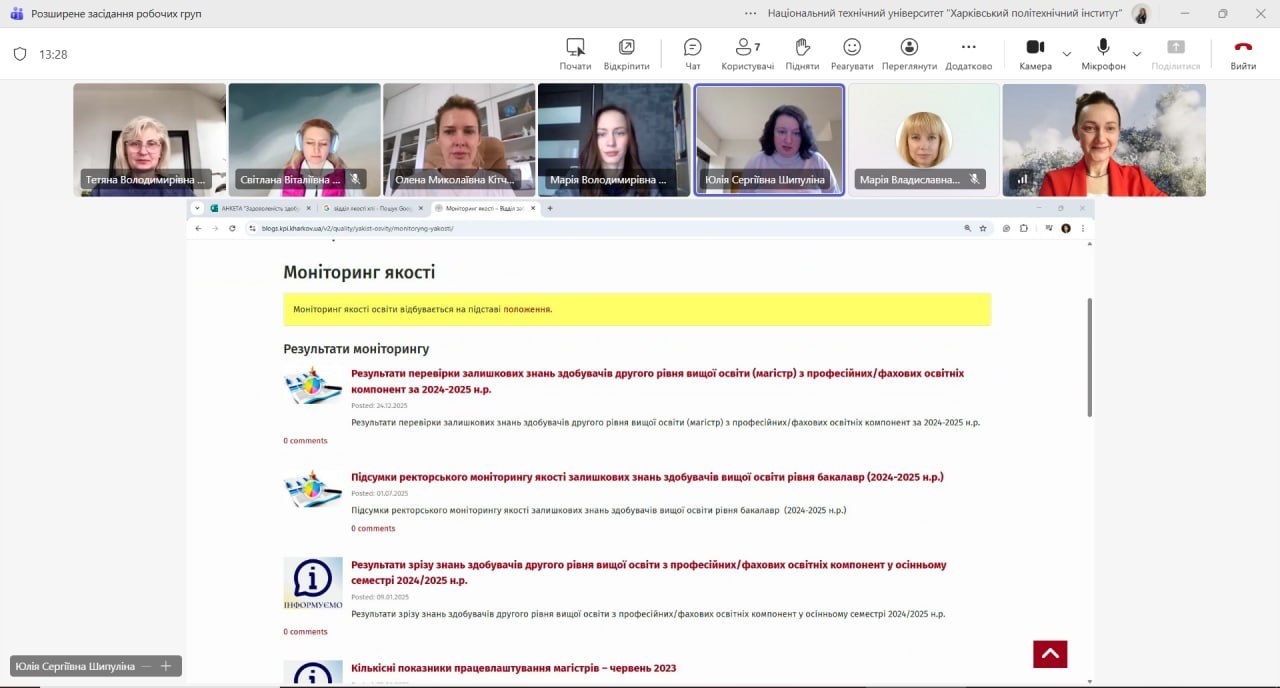Viewport: 1280px width, 688px height.
Task: Open the Переглянути view options
Action: pos(909,48)
